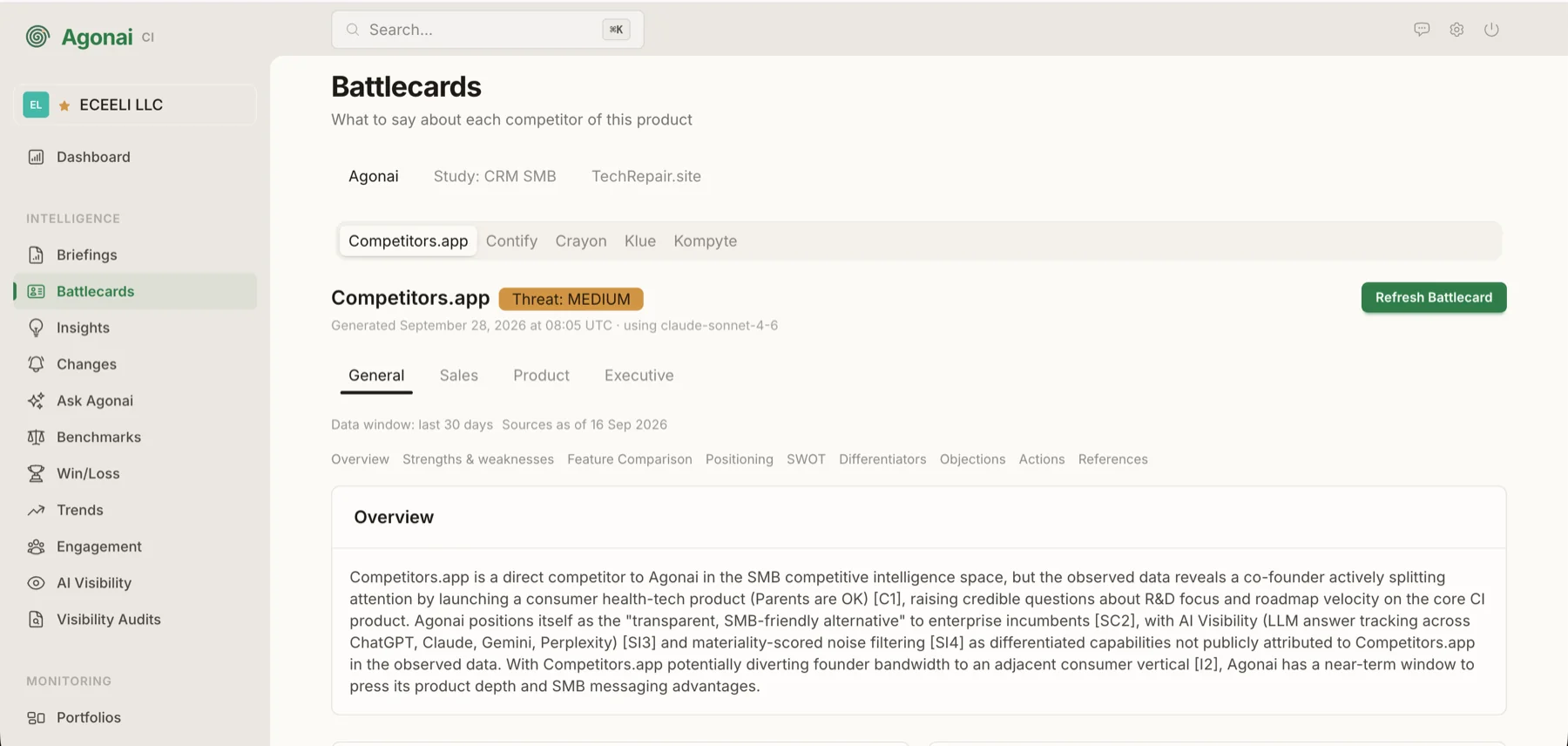Jump to the SWOT section link

point(806,459)
